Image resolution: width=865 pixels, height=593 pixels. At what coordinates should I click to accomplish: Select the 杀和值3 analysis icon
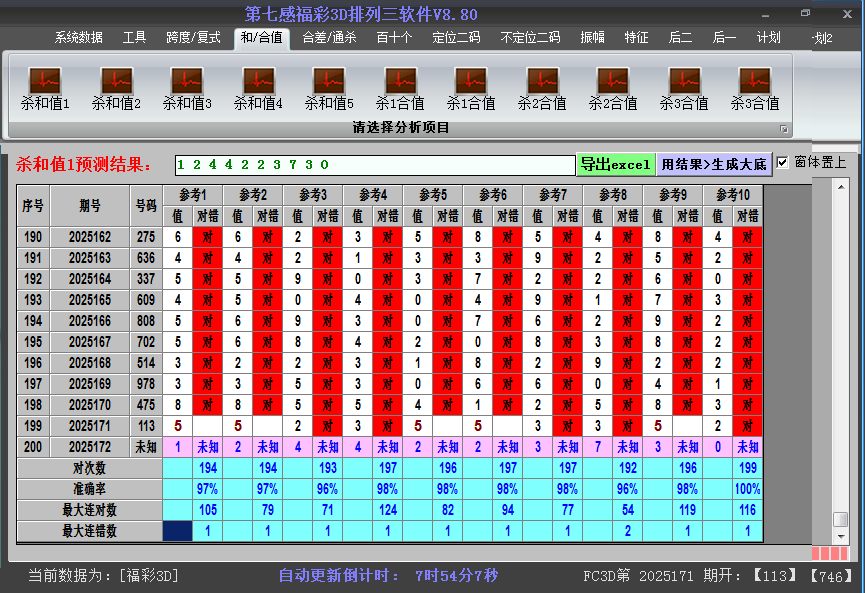click(187, 88)
